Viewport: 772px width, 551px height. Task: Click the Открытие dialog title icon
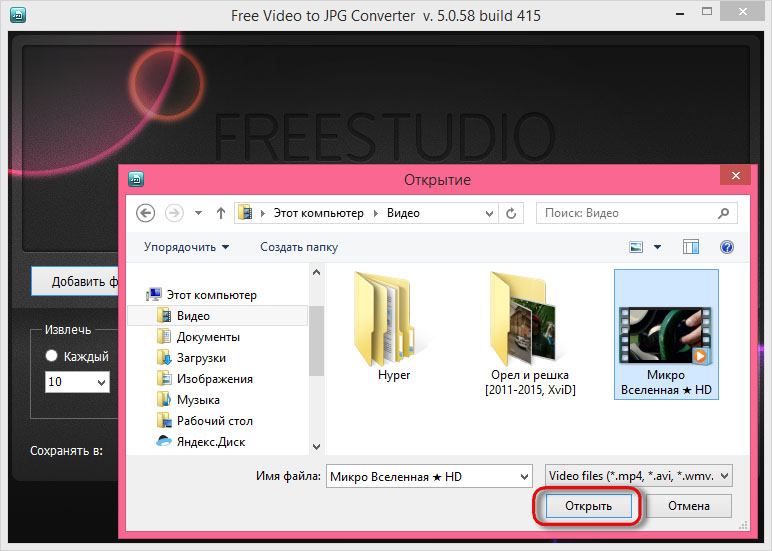(x=136, y=179)
